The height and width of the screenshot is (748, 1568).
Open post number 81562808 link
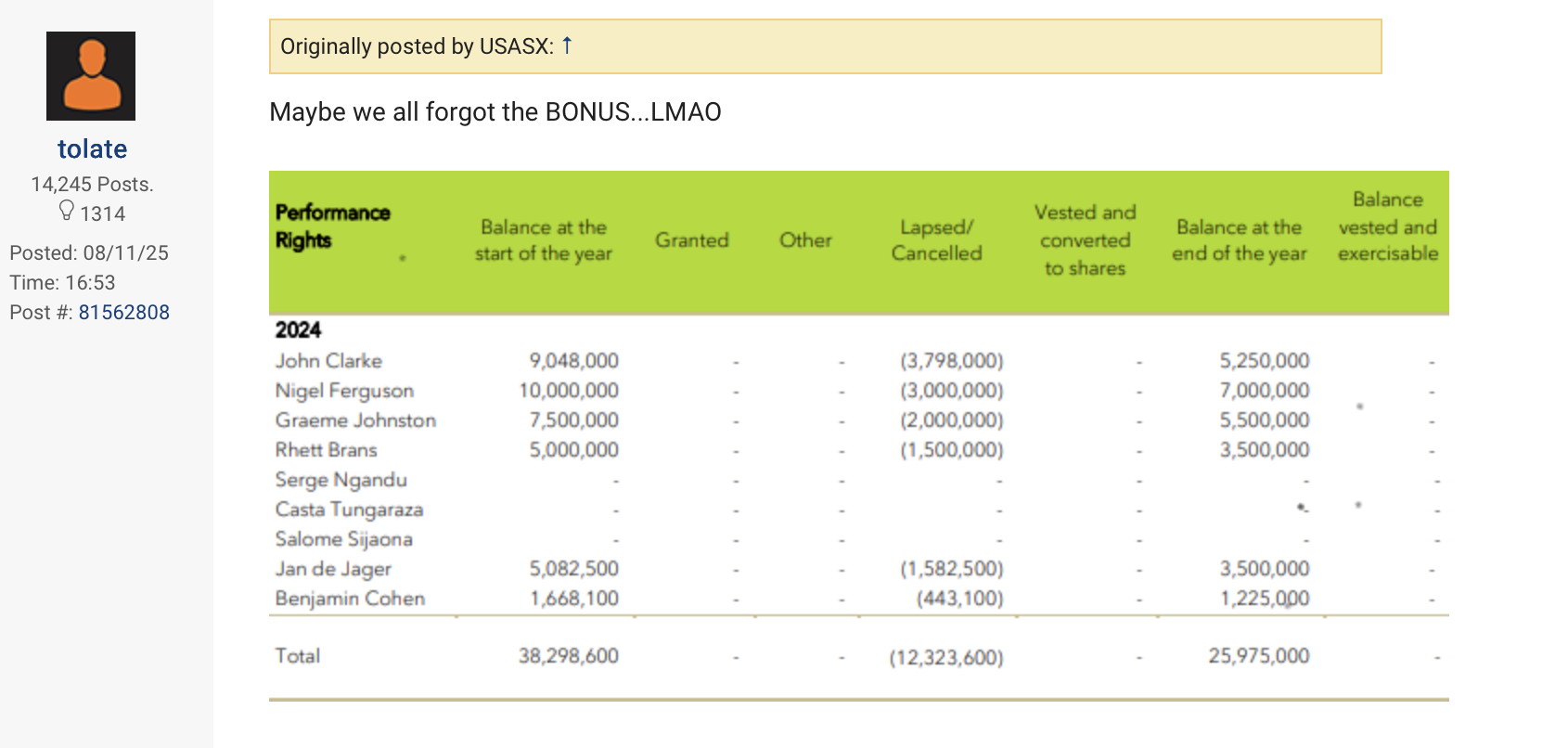(123, 312)
